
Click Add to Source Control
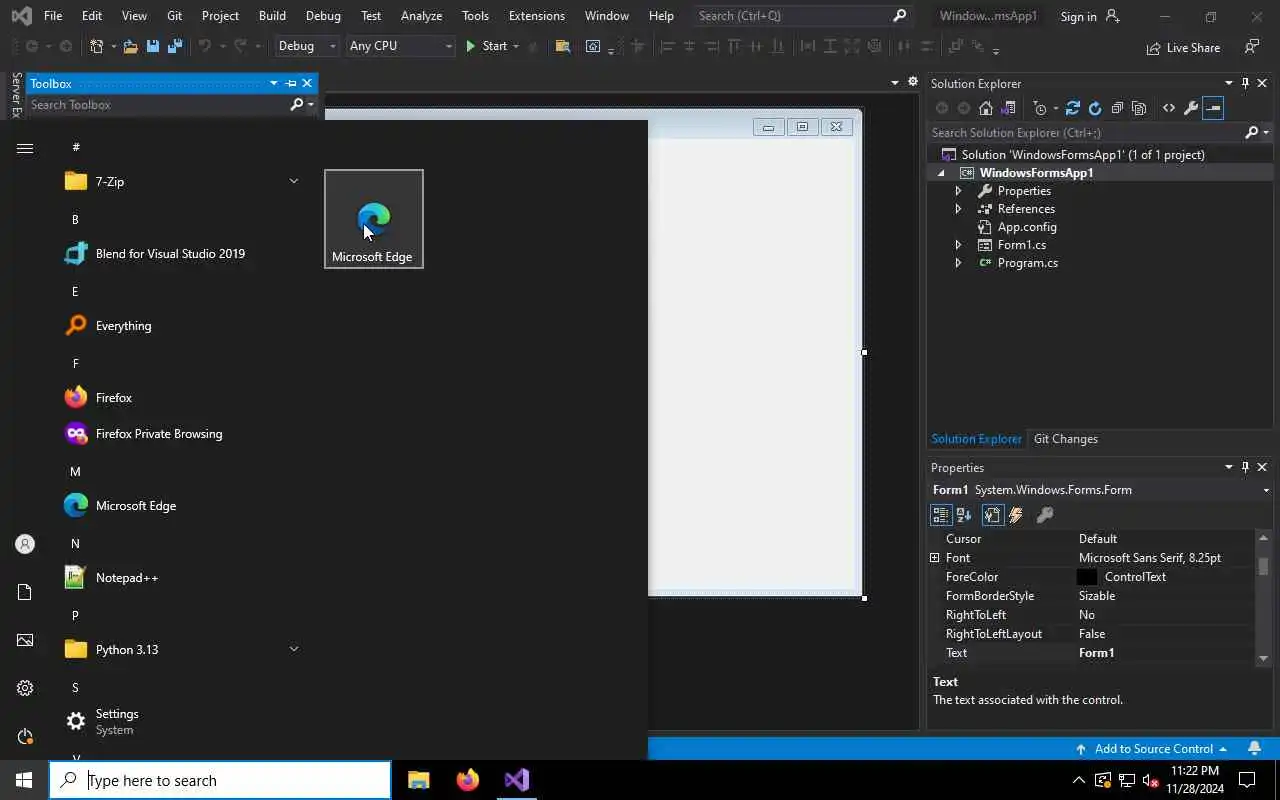point(1150,748)
